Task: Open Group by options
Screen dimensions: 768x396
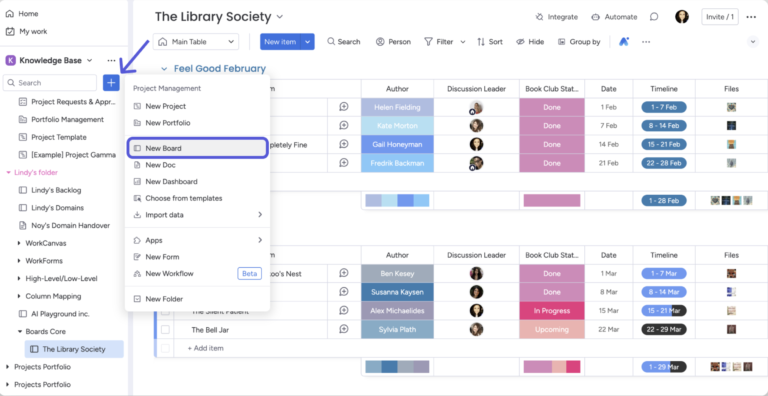Action: pyautogui.click(x=579, y=42)
